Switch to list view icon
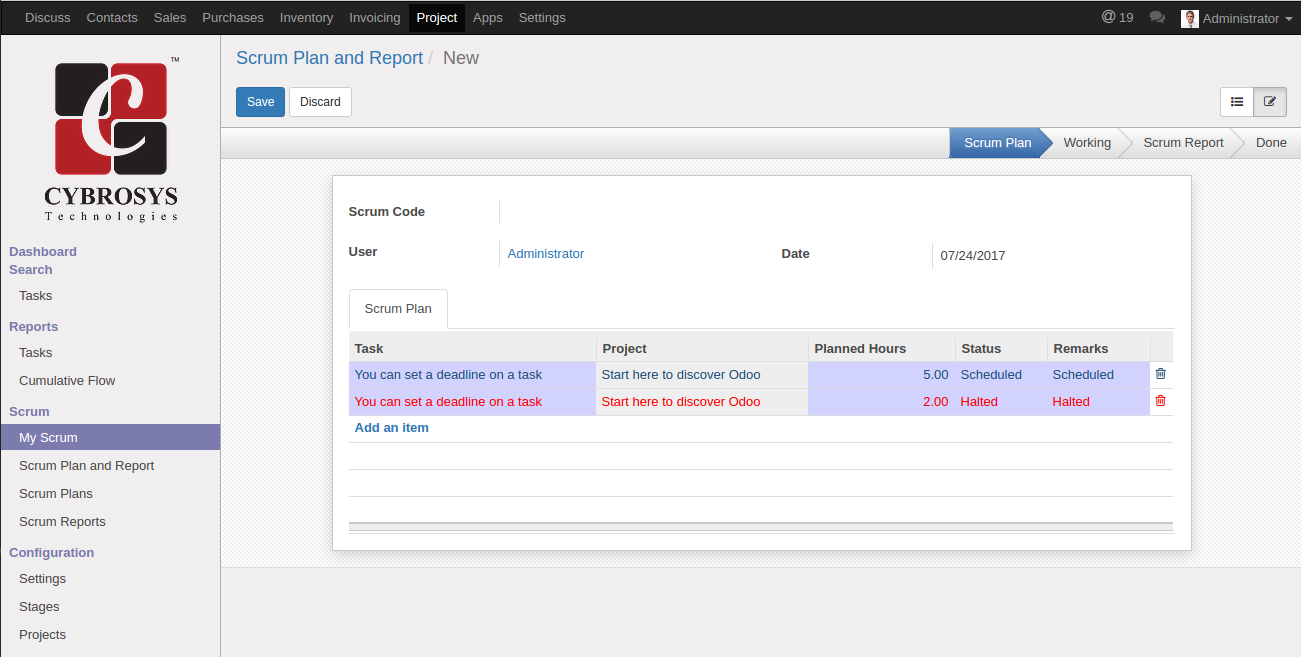The height and width of the screenshot is (657, 1301). click(1237, 102)
